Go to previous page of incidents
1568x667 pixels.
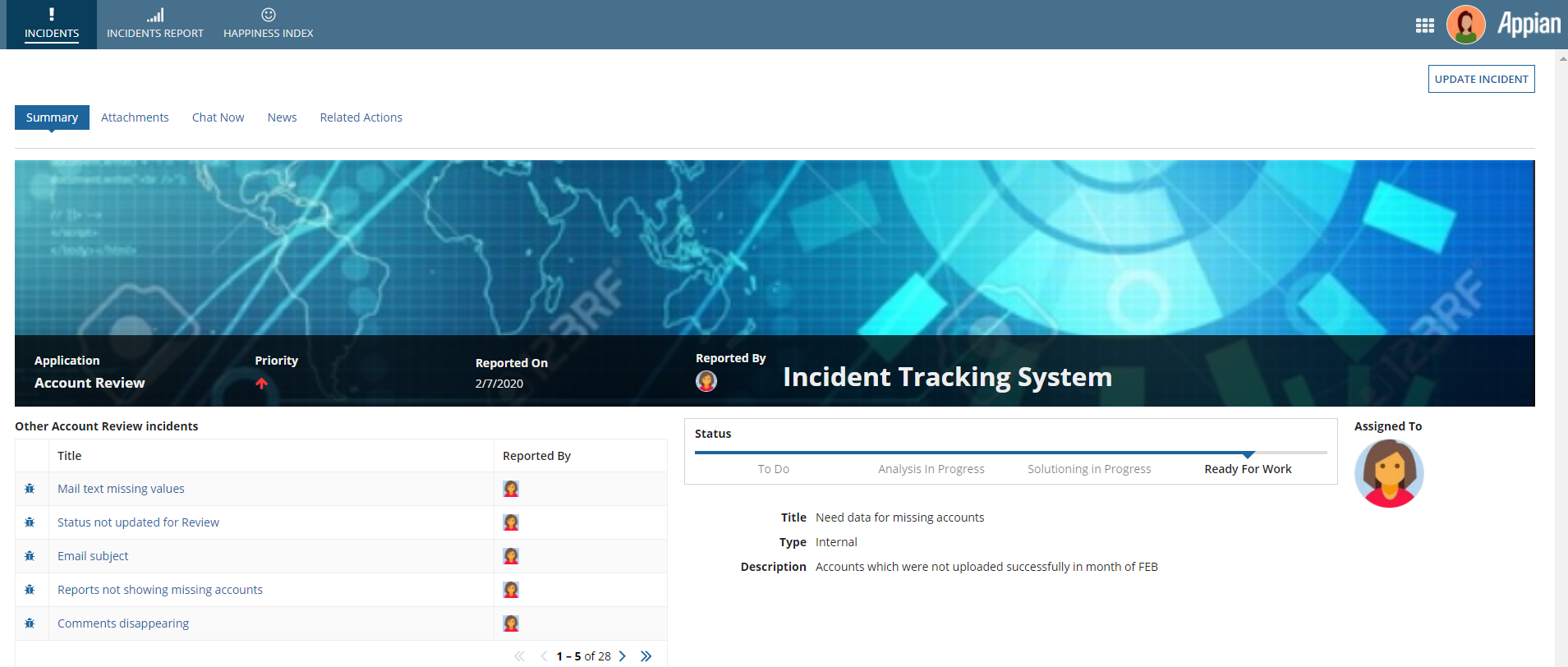tap(544, 656)
